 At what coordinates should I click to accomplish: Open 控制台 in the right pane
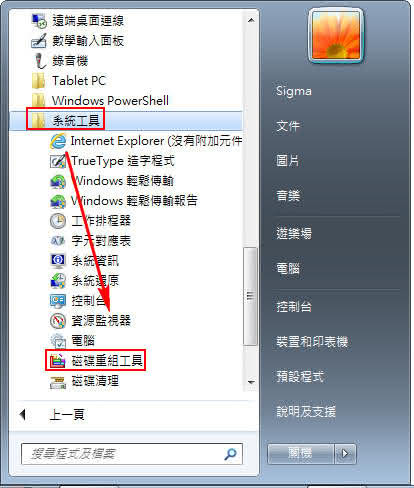coord(294,307)
